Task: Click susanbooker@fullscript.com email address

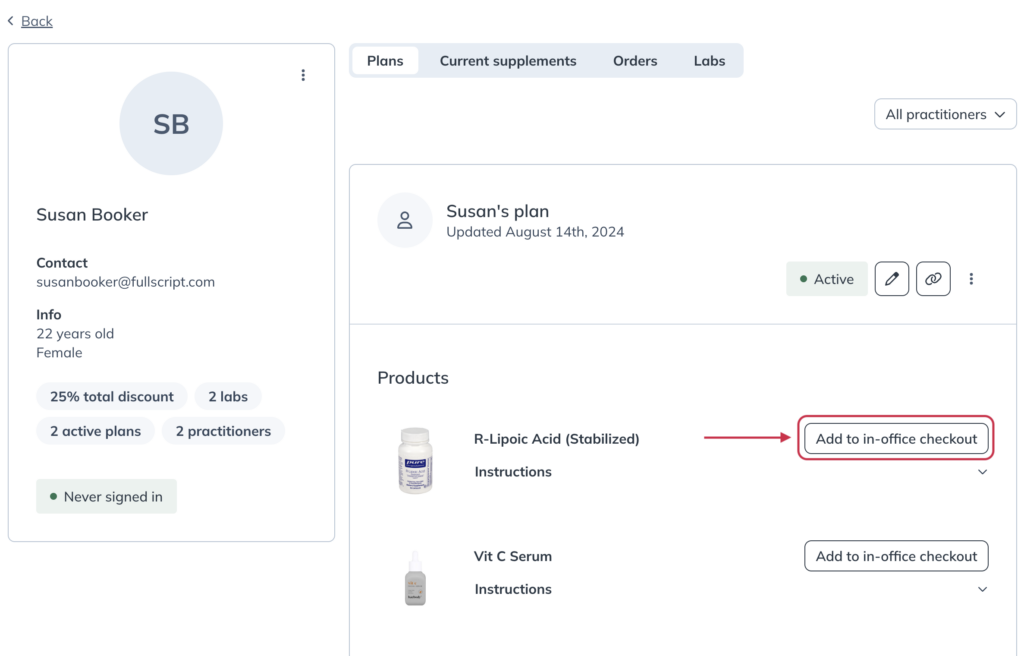Action: tap(125, 282)
